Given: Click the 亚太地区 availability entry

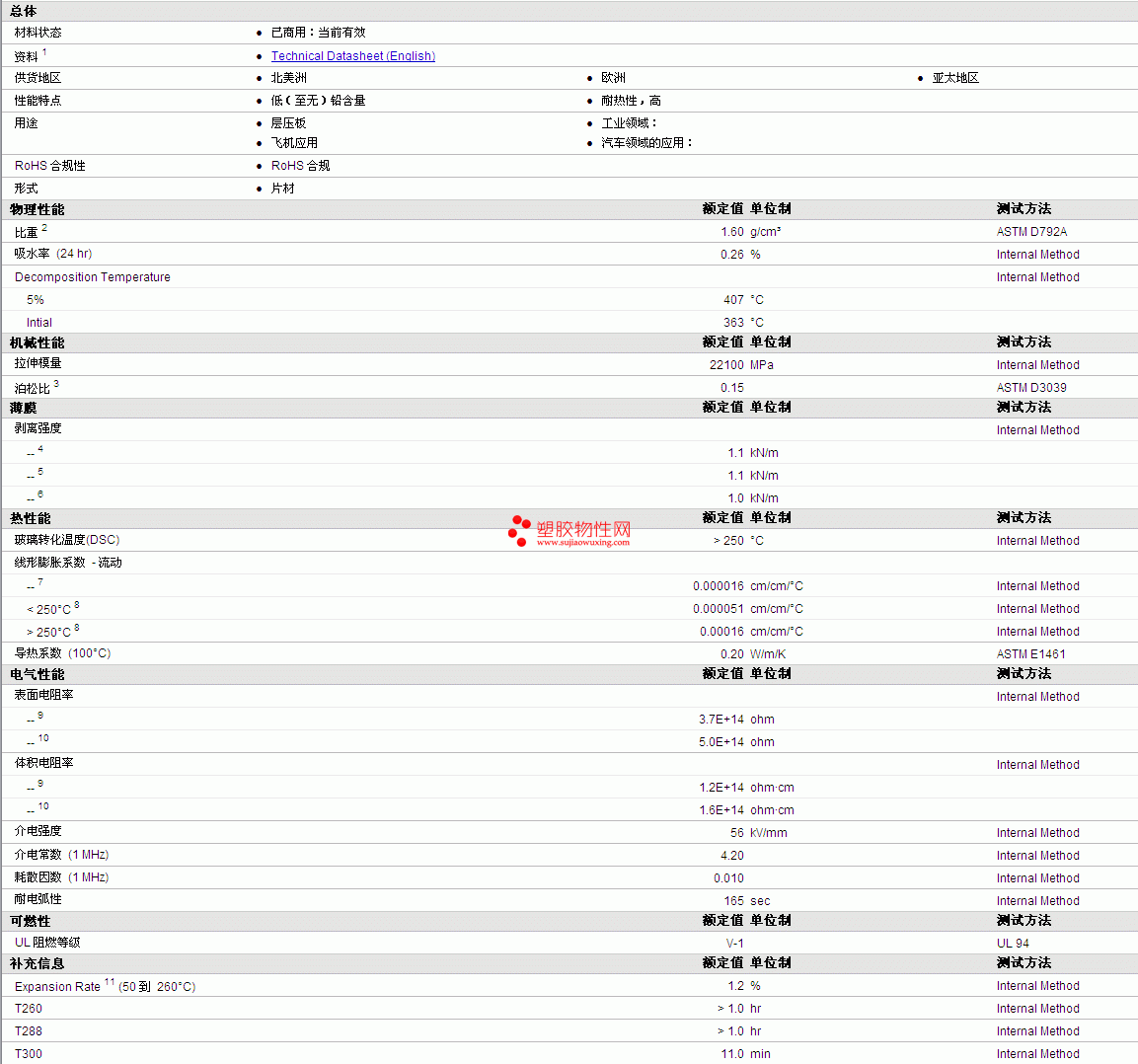Looking at the screenshot, I should coord(955,78).
